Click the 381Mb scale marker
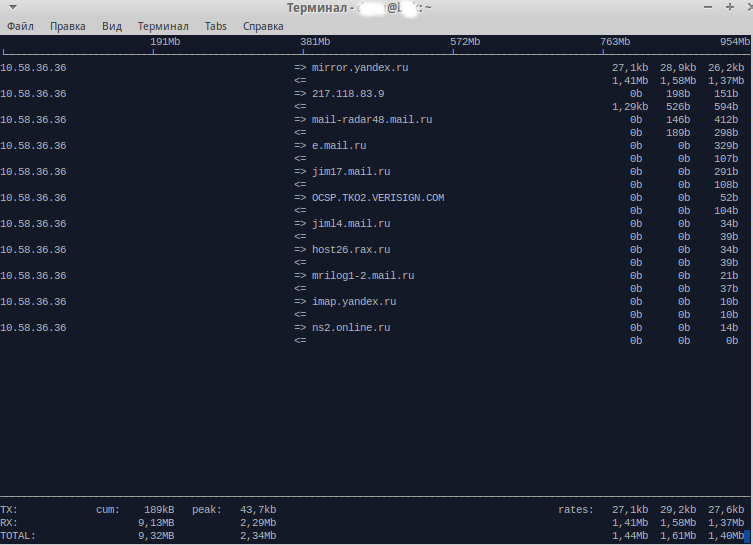The image size is (753, 545). point(315,42)
